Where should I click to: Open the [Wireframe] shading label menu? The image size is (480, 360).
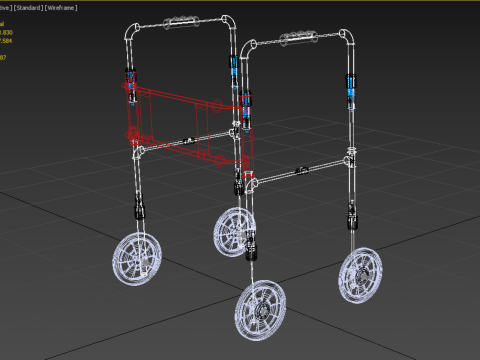[x=61, y=8]
